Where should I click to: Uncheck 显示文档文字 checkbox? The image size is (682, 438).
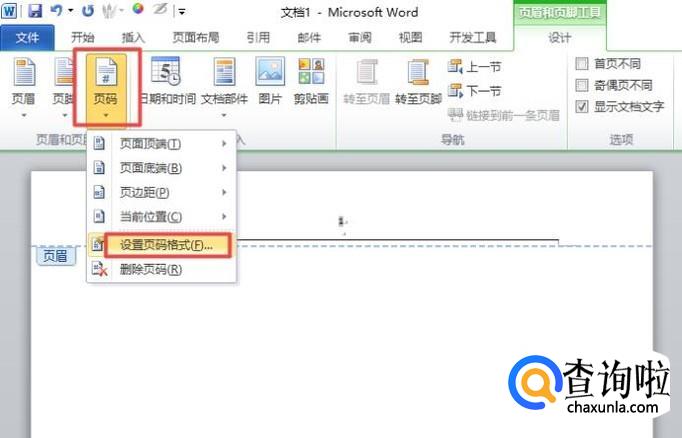pos(582,107)
